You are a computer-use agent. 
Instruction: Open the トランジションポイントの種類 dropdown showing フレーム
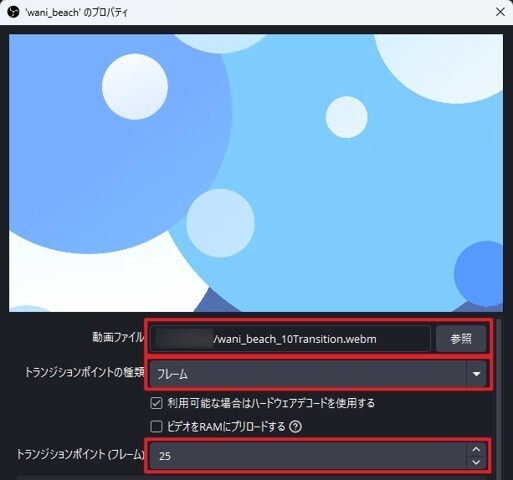point(318,374)
